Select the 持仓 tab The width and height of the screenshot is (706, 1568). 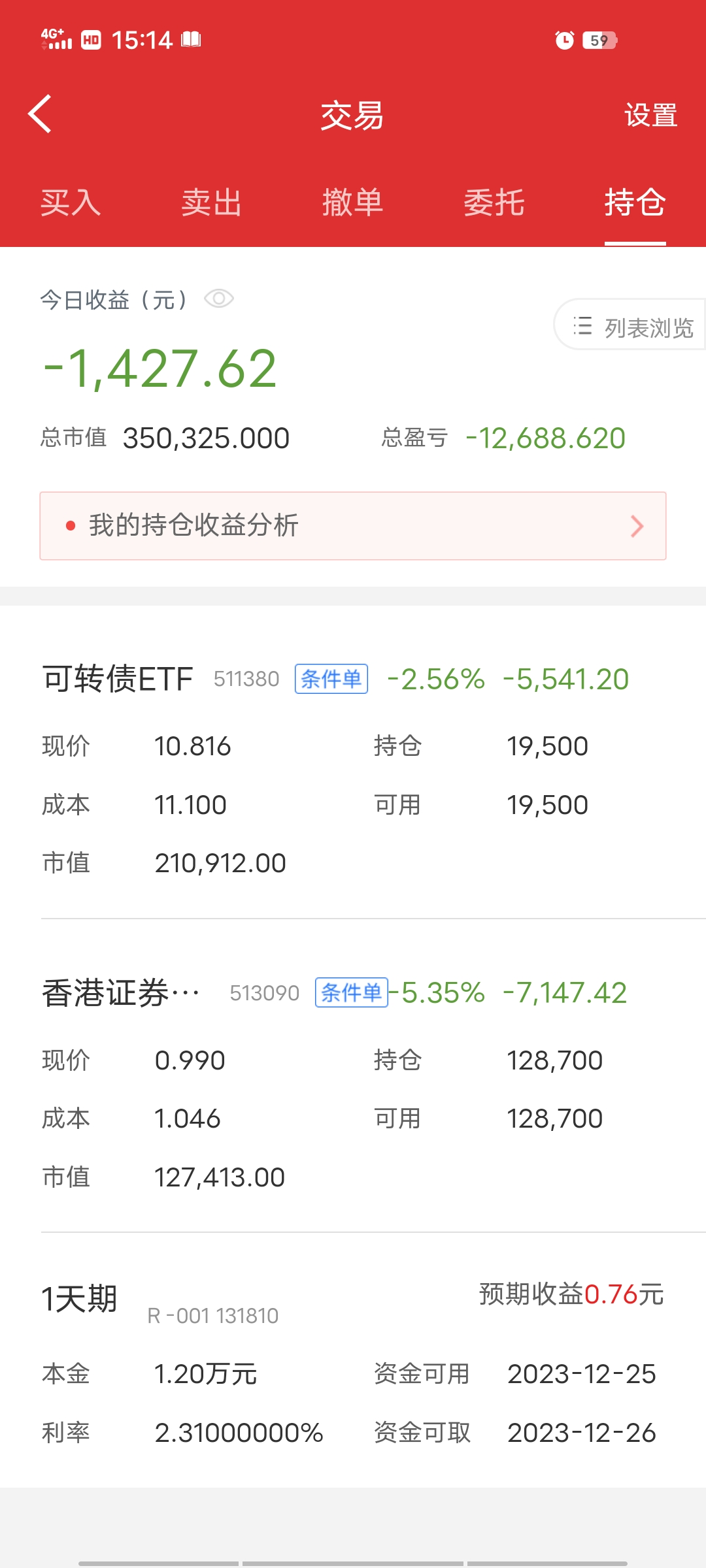635,203
